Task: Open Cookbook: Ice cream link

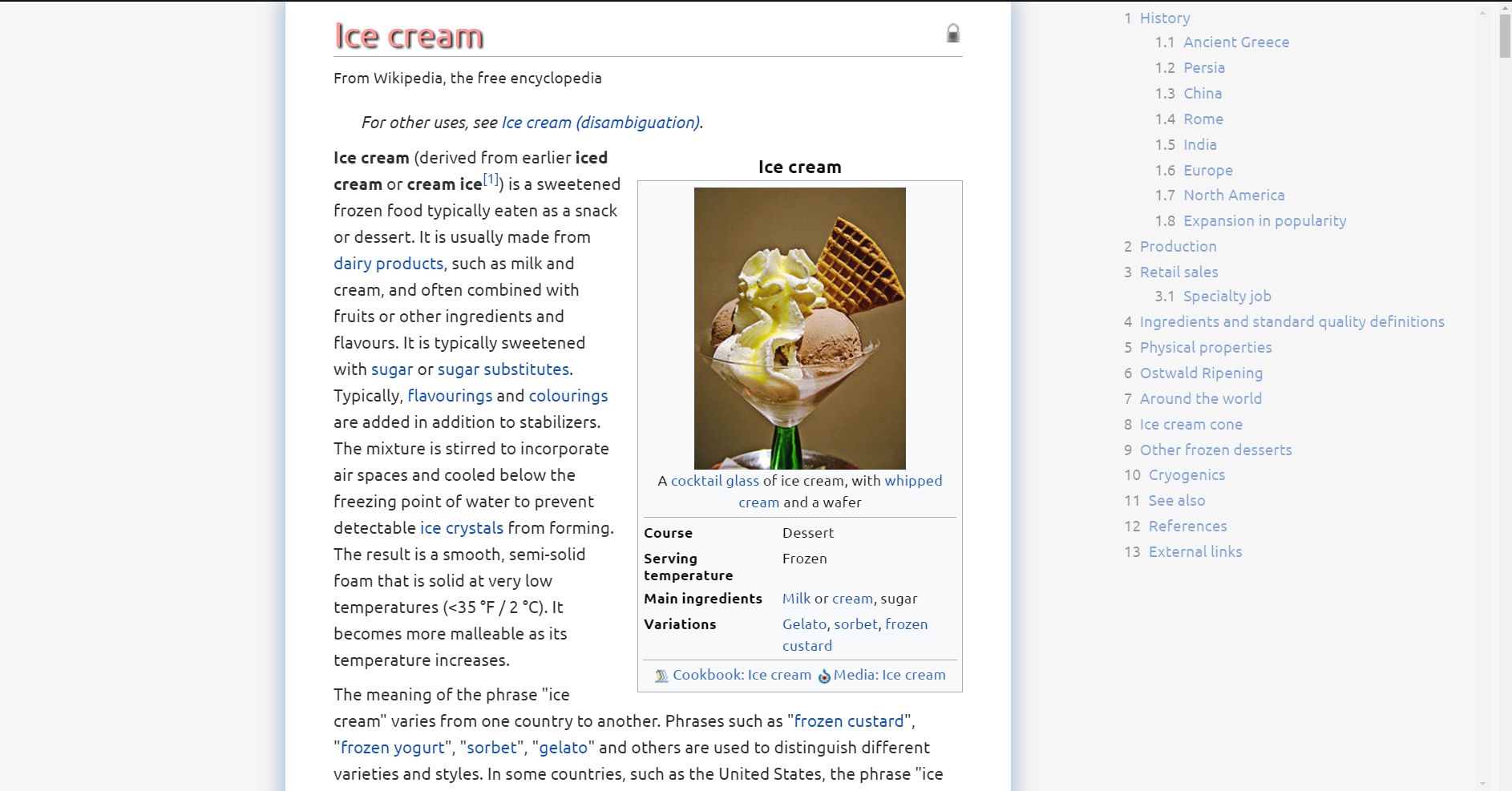Action: 742,675
